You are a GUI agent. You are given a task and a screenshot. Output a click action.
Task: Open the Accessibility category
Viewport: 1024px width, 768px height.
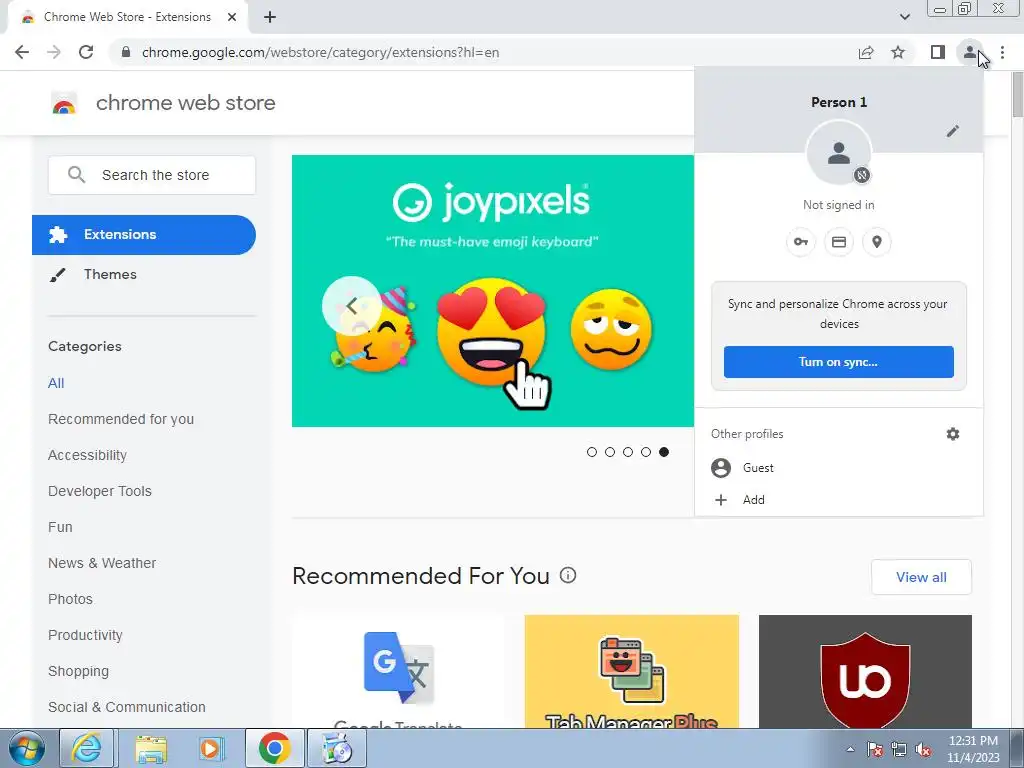[88, 455]
